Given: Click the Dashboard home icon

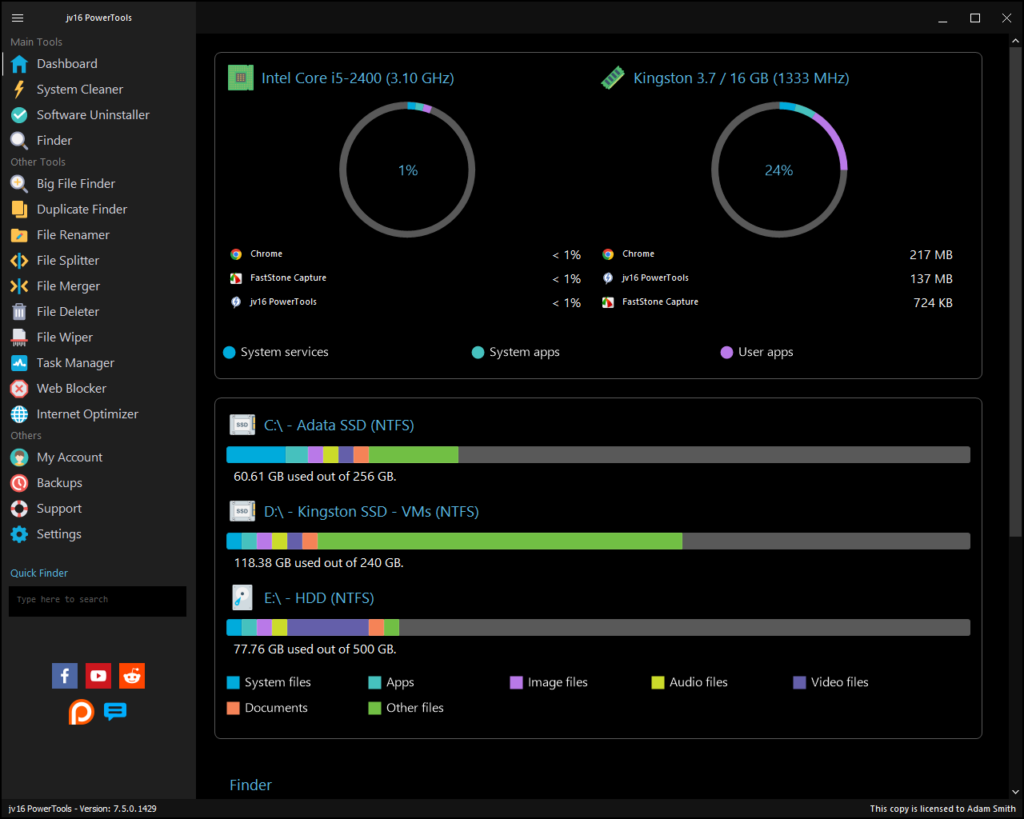Looking at the screenshot, I should pyautogui.click(x=20, y=64).
